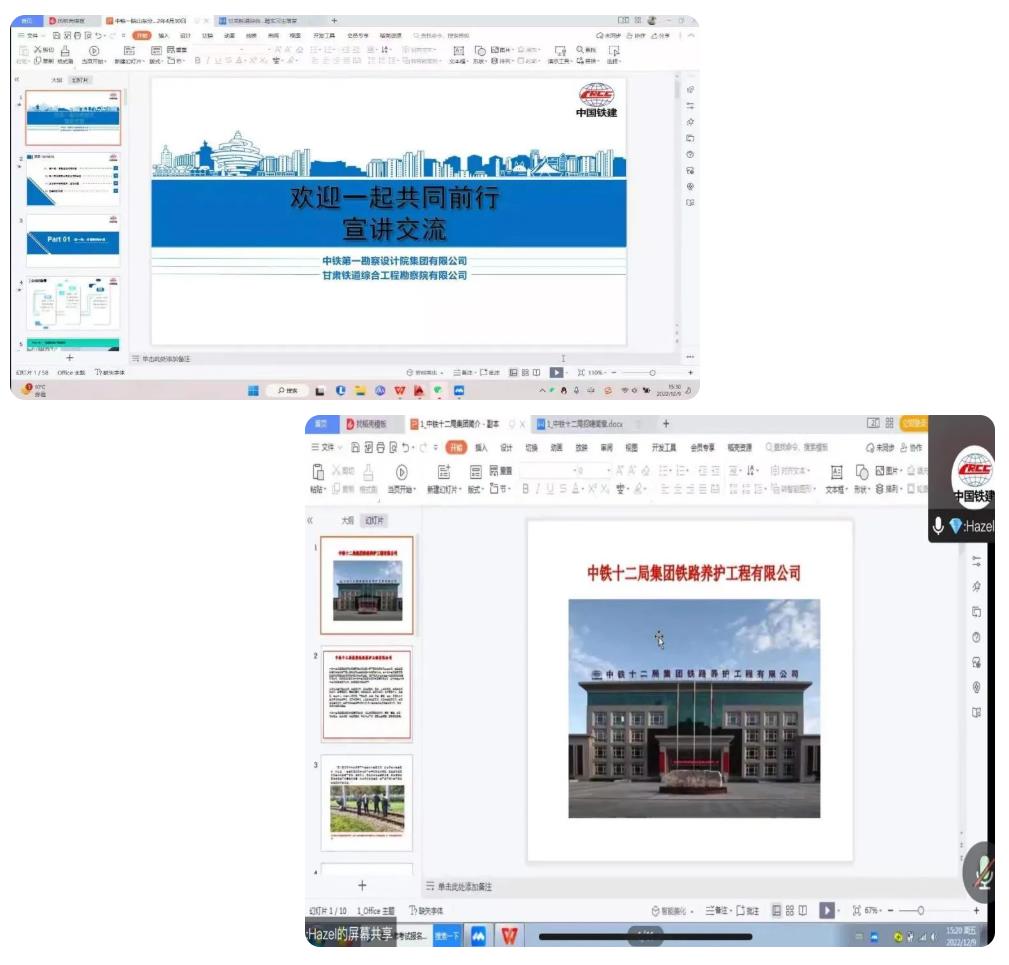Click 未同步 sync status in the lower window
Screen dimensions: 1009x965
click(x=880, y=447)
